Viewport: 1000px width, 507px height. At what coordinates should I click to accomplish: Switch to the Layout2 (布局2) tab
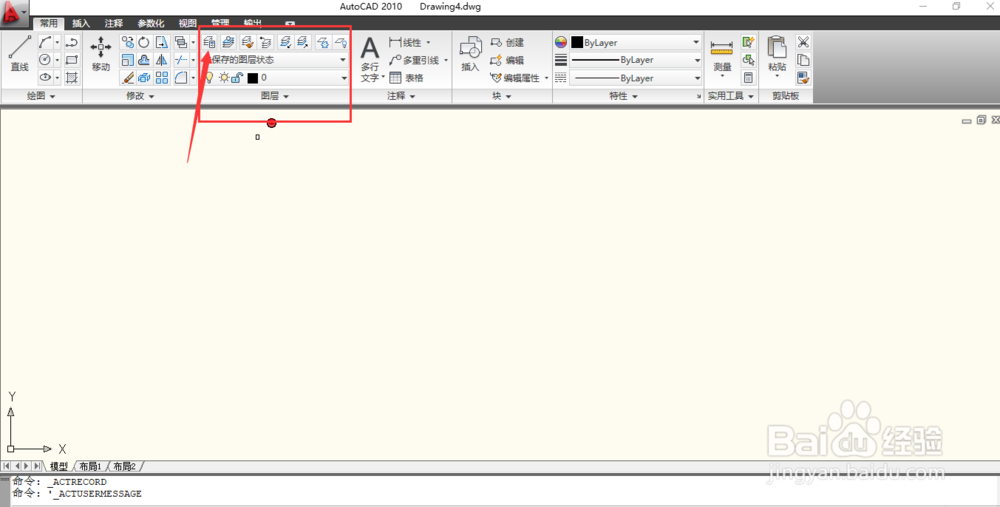coord(124,467)
